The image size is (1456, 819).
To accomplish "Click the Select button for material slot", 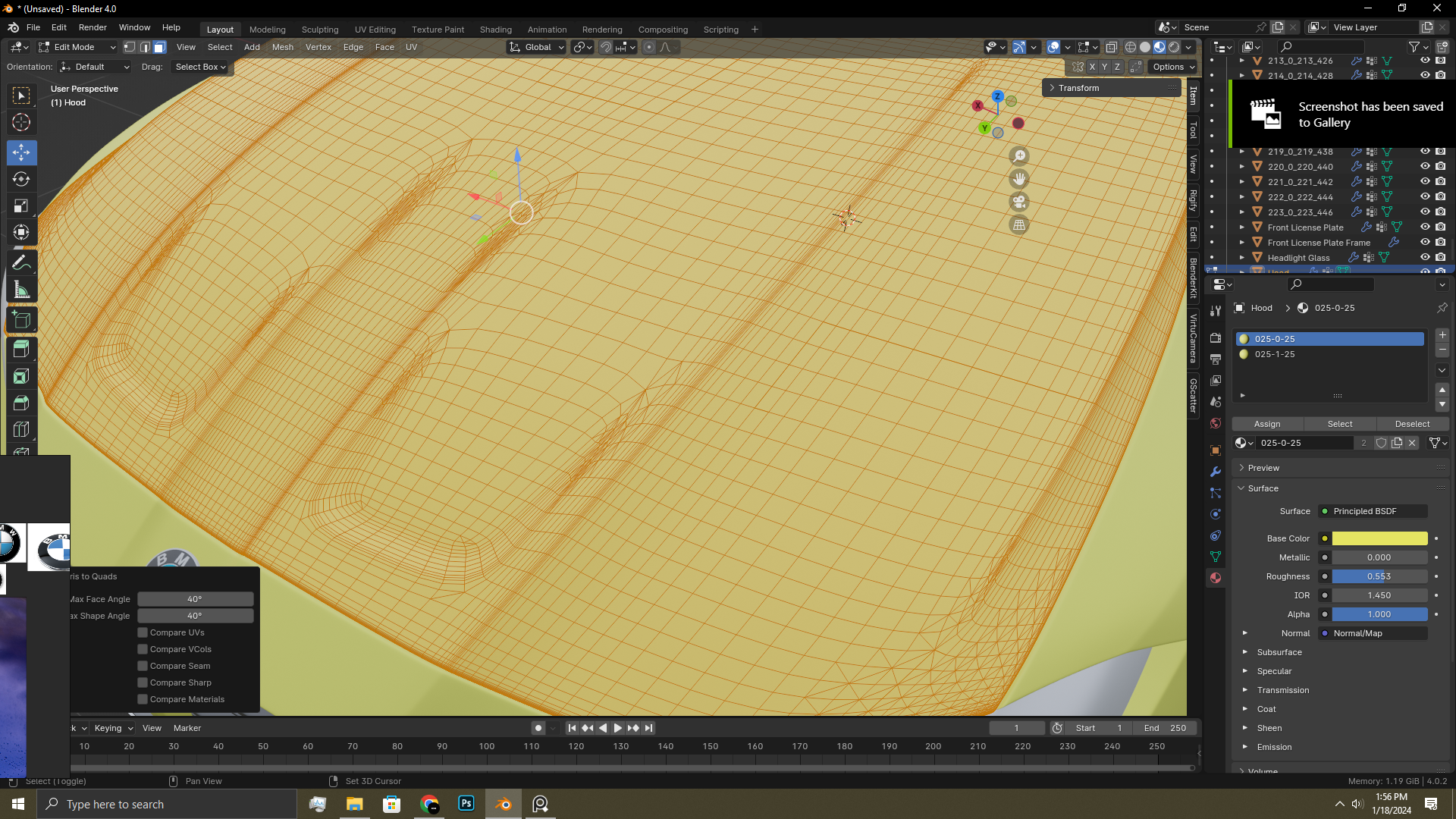I will tap(1339, 423).
